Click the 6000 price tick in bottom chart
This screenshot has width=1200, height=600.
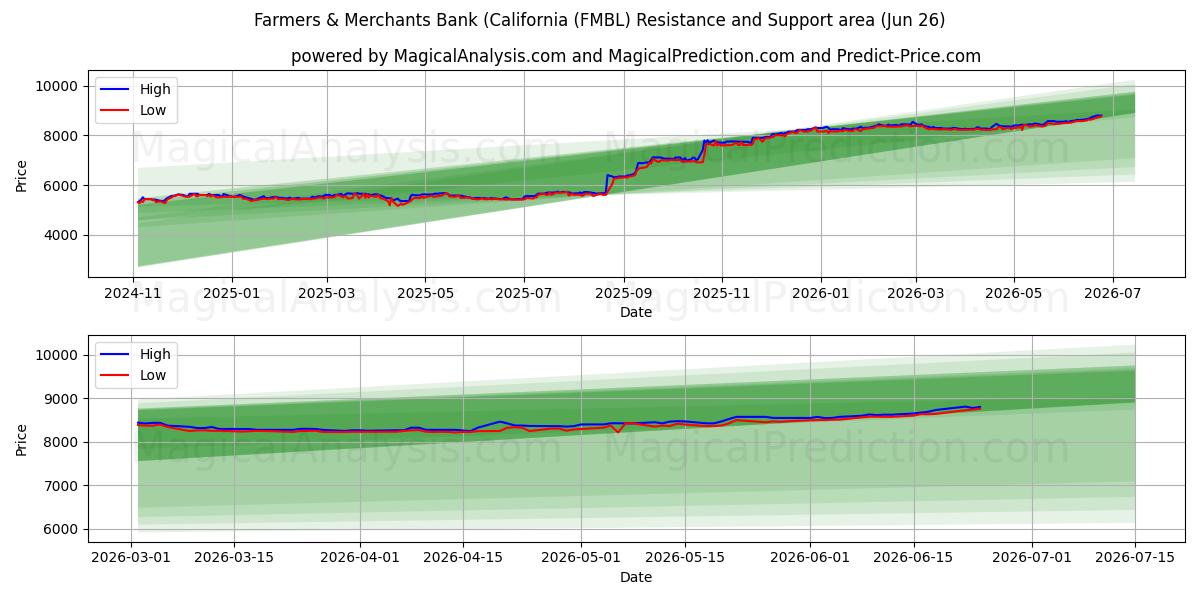62,529
